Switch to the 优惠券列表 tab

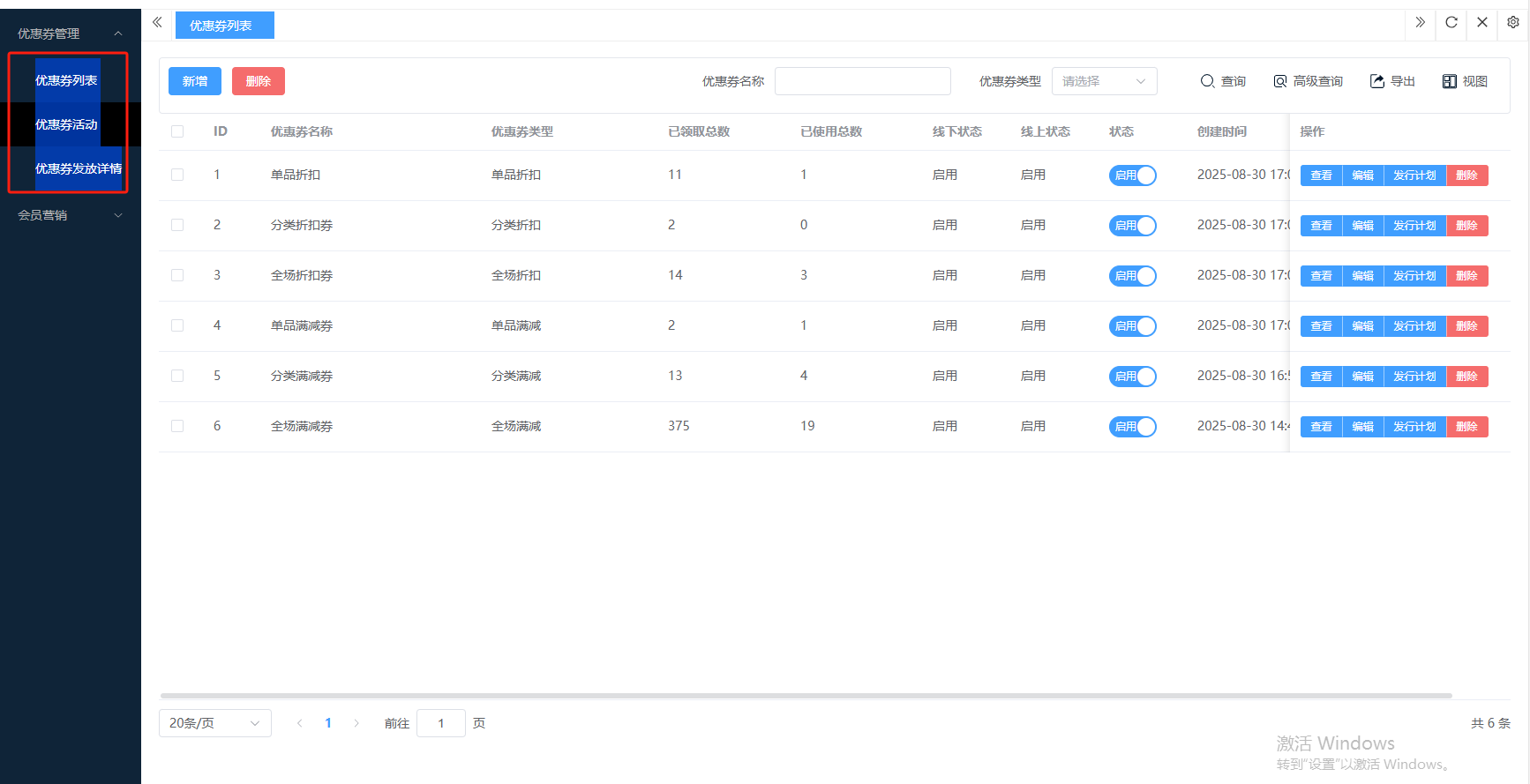pos(224,26)
